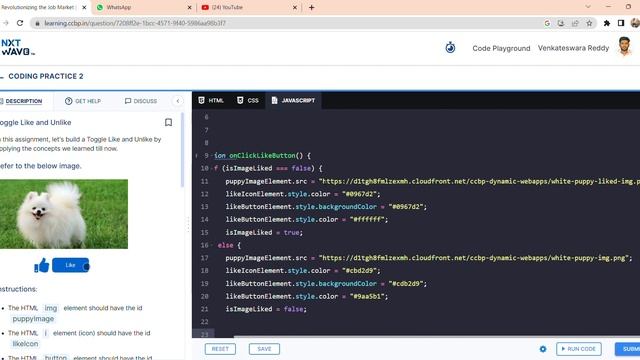Submit the code with the SUBMIT button
Viewport: 640px width, 360px height.
[628, 349]
